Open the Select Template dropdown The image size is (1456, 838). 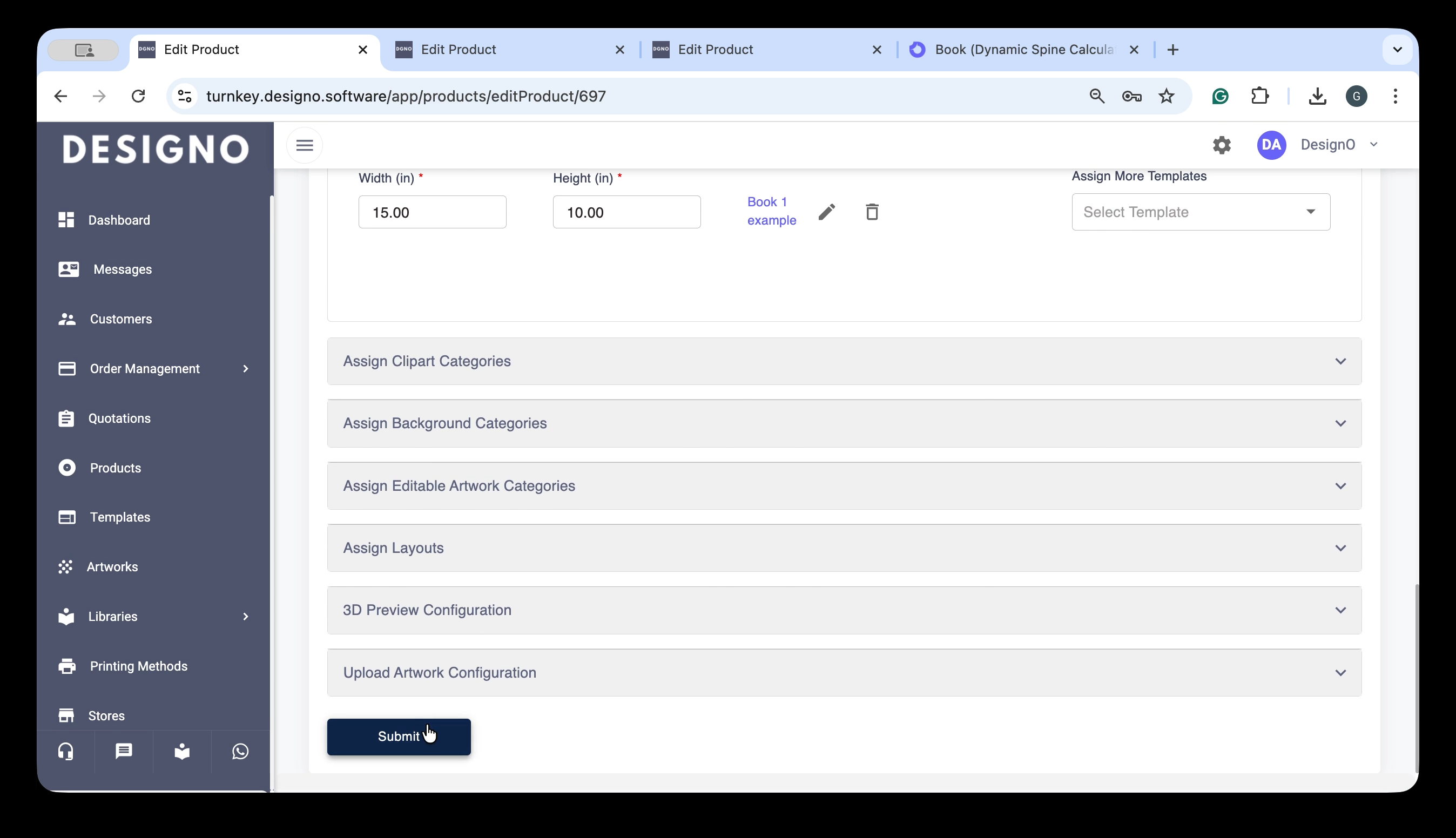coord(1201,212)
